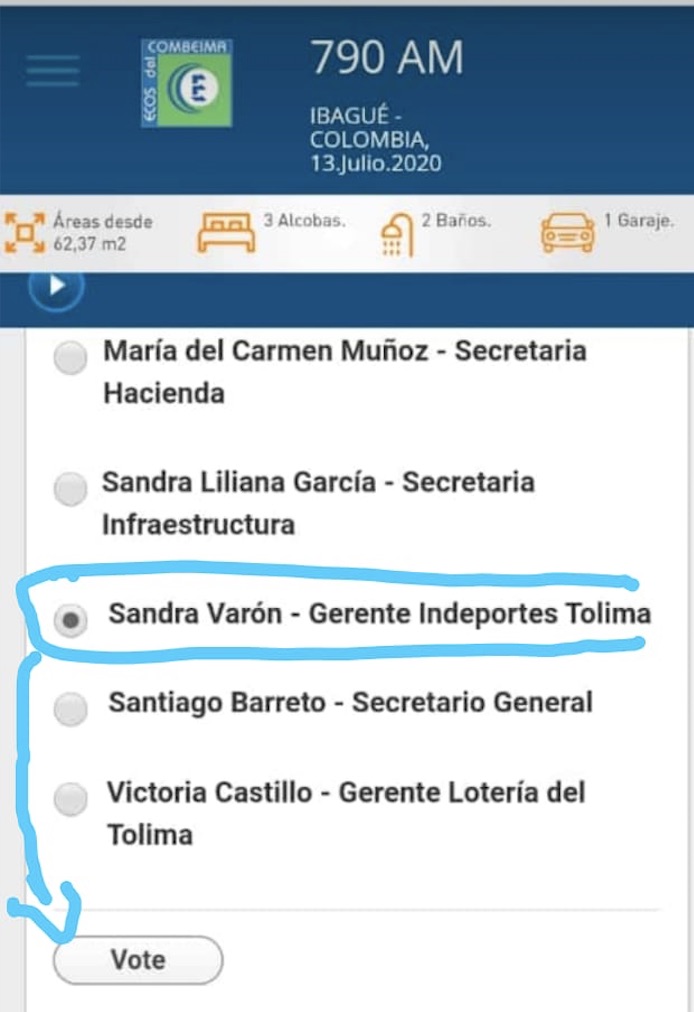
Task: Click the Sandra Varón Gerente Indeportes label
Action: point(380,614)
